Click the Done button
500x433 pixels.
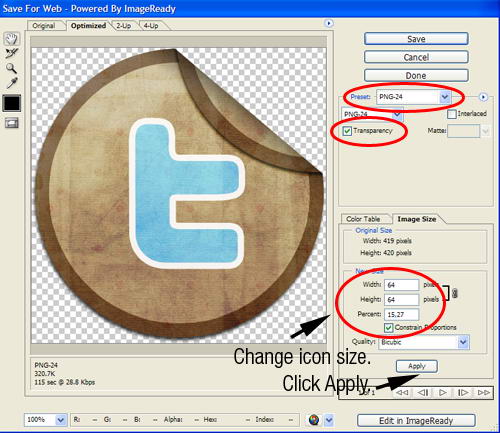[416, 76]
